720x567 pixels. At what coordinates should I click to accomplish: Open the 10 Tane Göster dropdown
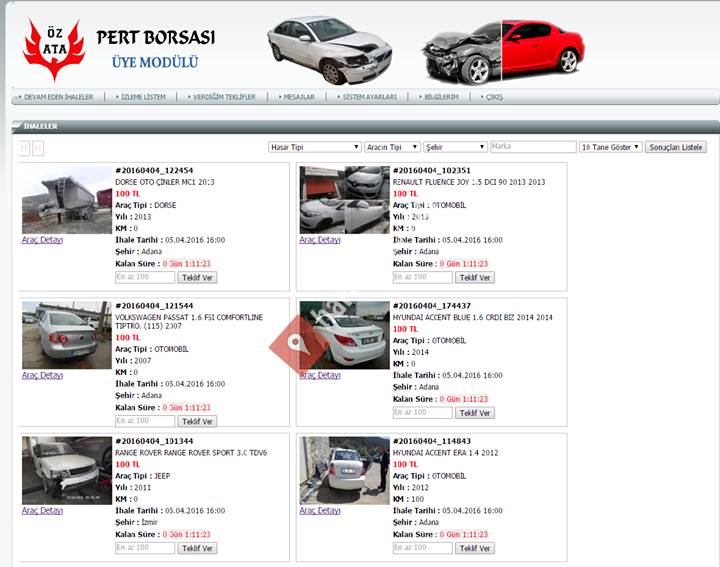(610, 147)
